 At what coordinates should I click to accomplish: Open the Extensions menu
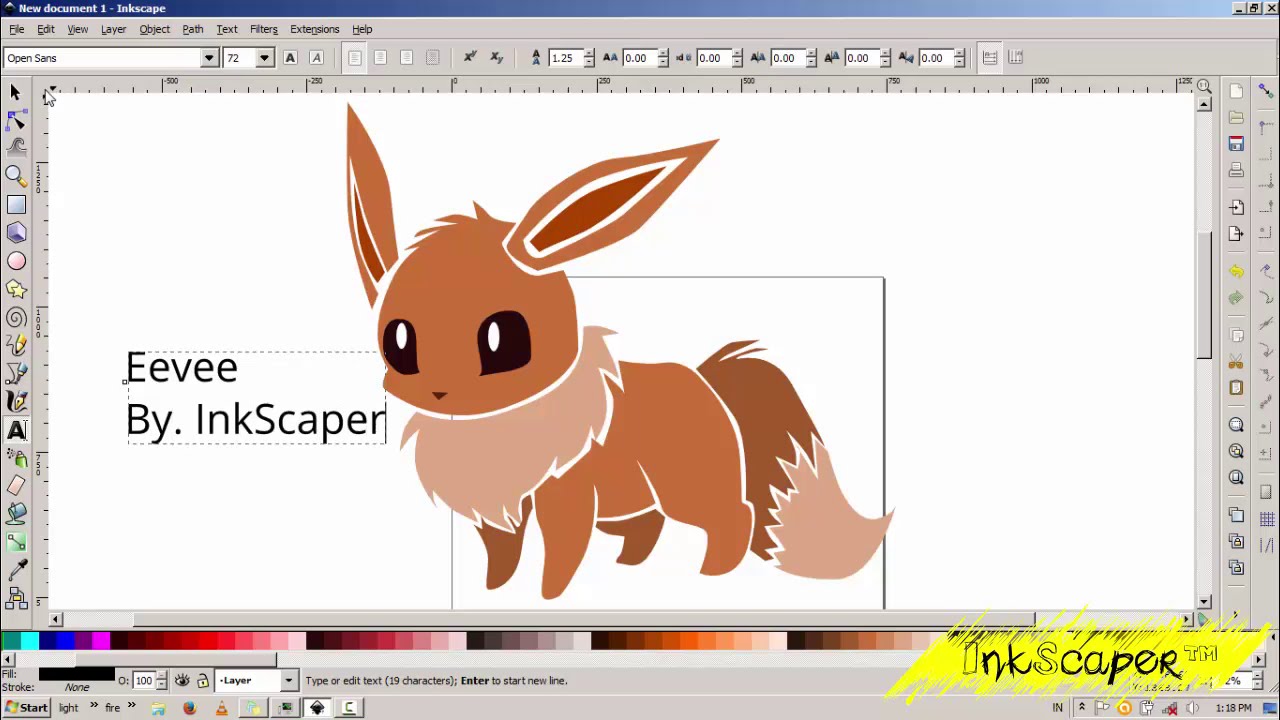pos(314,29)
